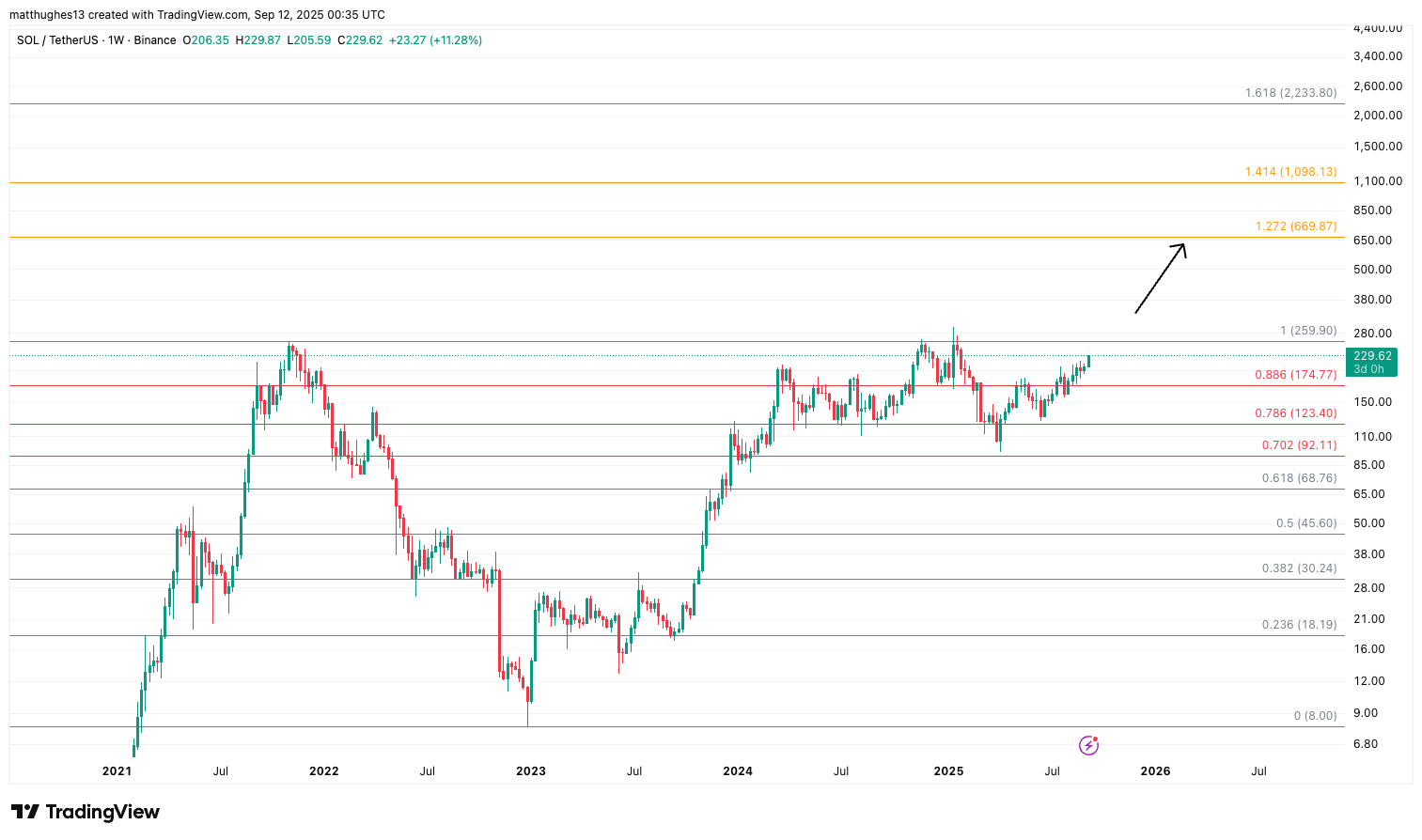Click the 3d 0h bar countdown
Screen dimensions: 1422x840
click(1368, 369)
